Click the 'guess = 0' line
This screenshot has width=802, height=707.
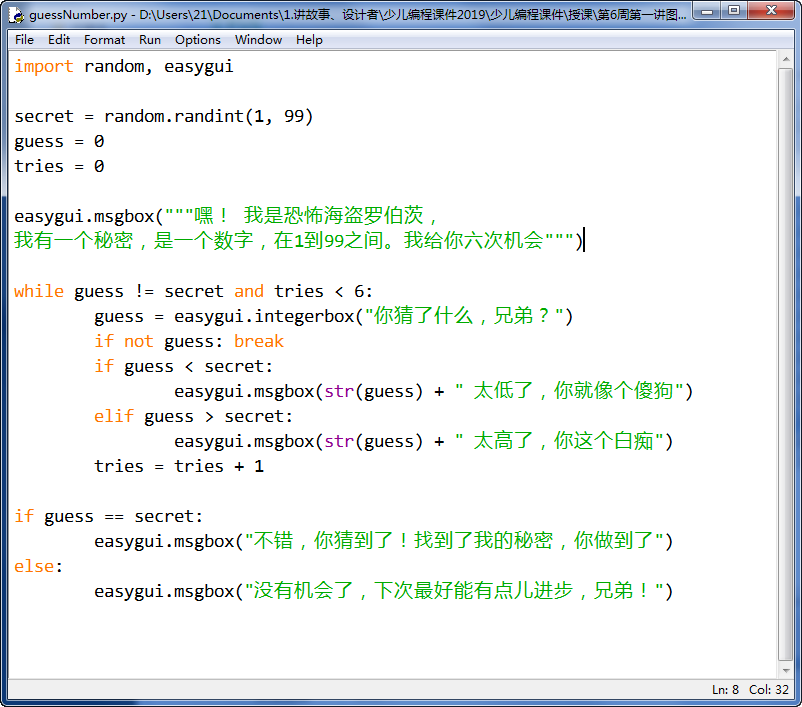point(59,142)
